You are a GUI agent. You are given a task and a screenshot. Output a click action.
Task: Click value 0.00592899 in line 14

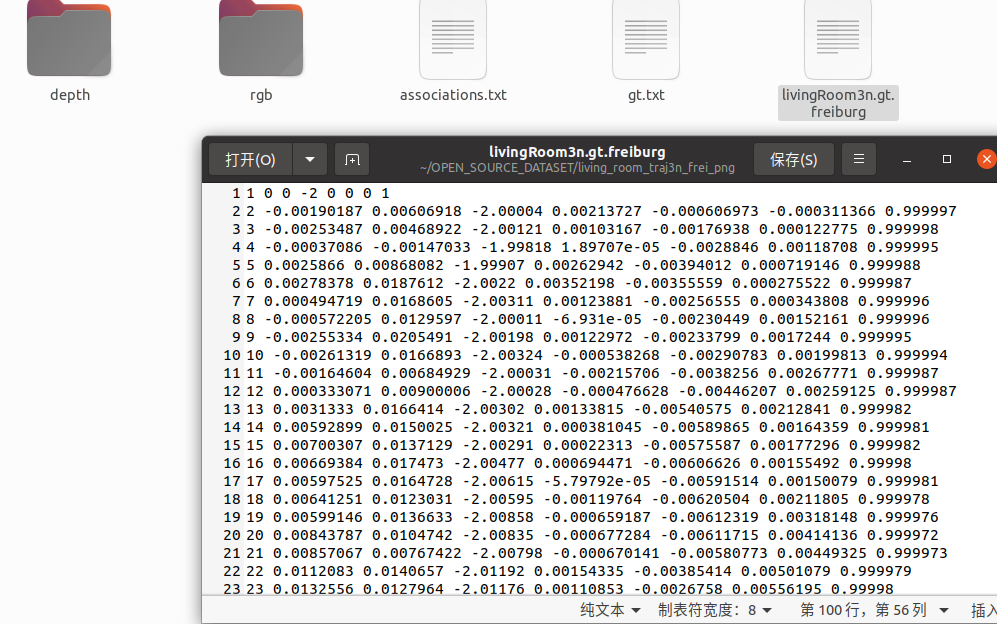point(318,427)
